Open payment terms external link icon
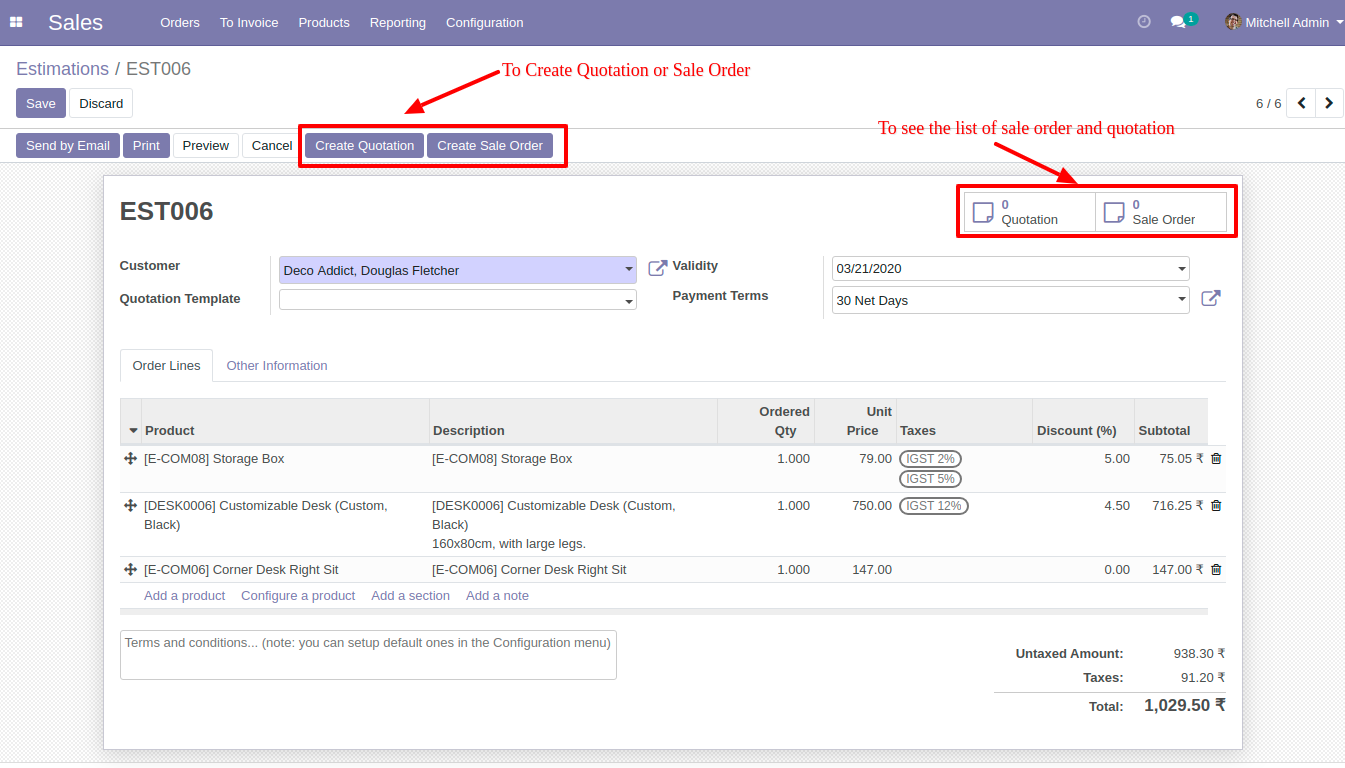1345x768 pixels. click(x=1210, y=298)
